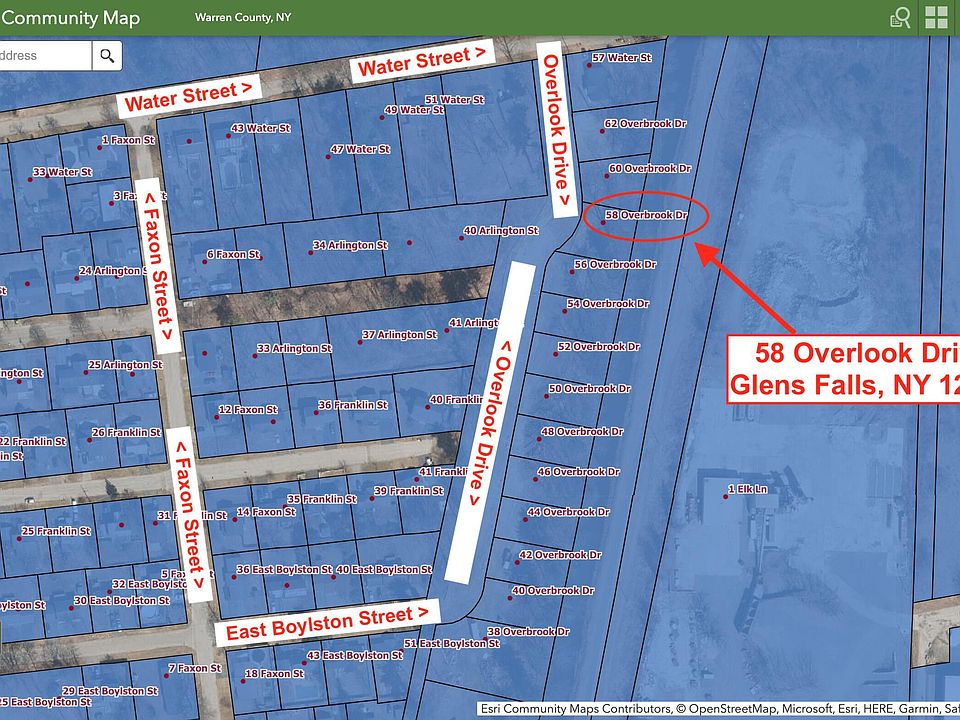Click the Community Map title
960x720 pixels.
point(70,18)
